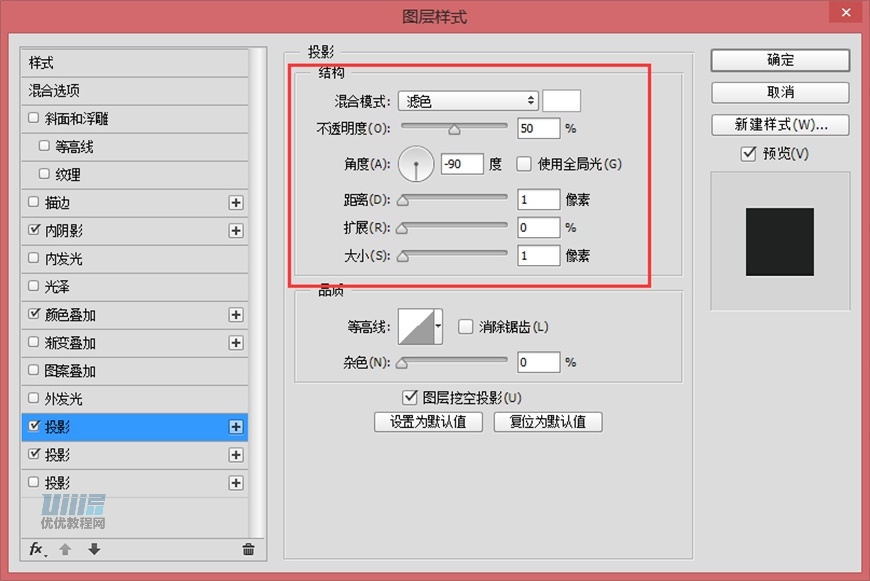This screenshot has width=870, height=581.
Task: Open the 混合模式 dropdown showing 滤色
Action: [468, 101]
